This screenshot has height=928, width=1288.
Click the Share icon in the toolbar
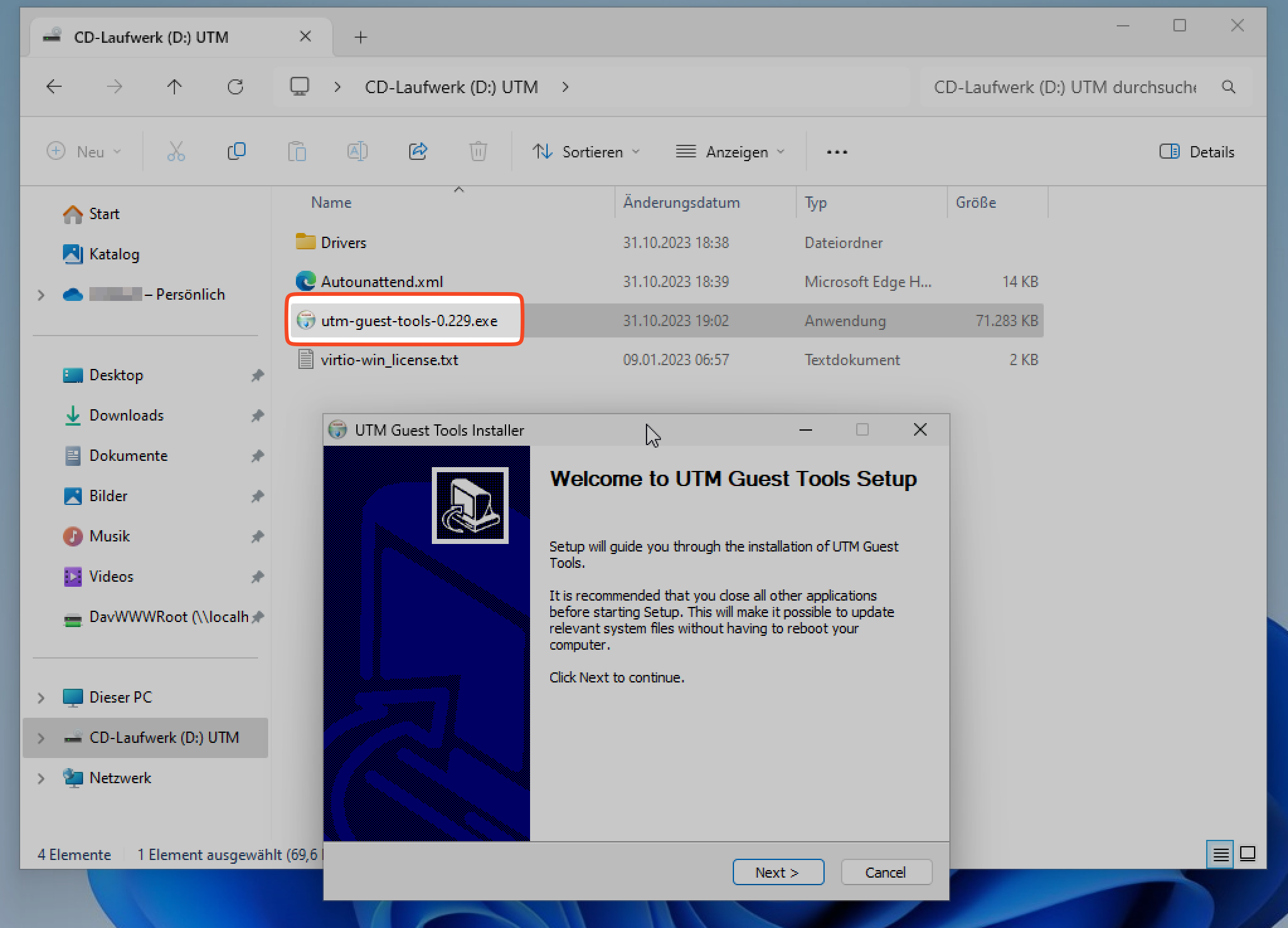tap(418, 151)
